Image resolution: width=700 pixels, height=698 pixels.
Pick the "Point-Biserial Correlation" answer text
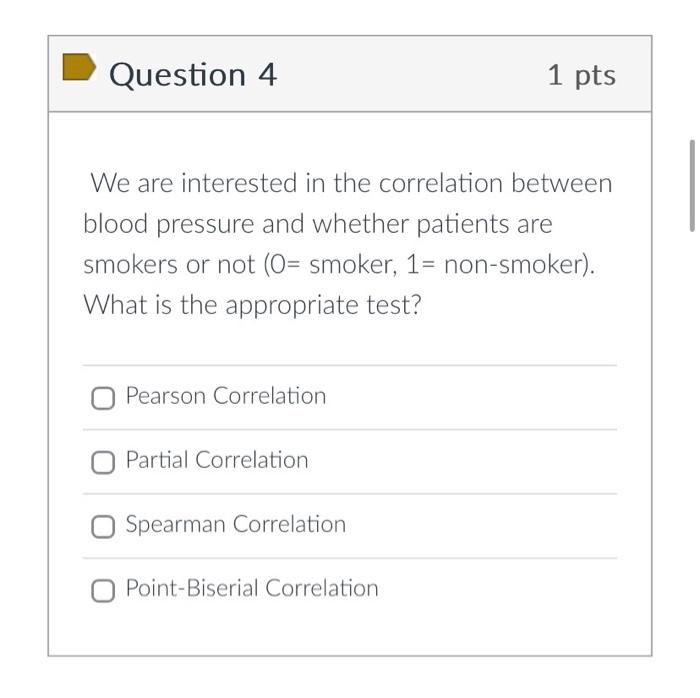252,588
